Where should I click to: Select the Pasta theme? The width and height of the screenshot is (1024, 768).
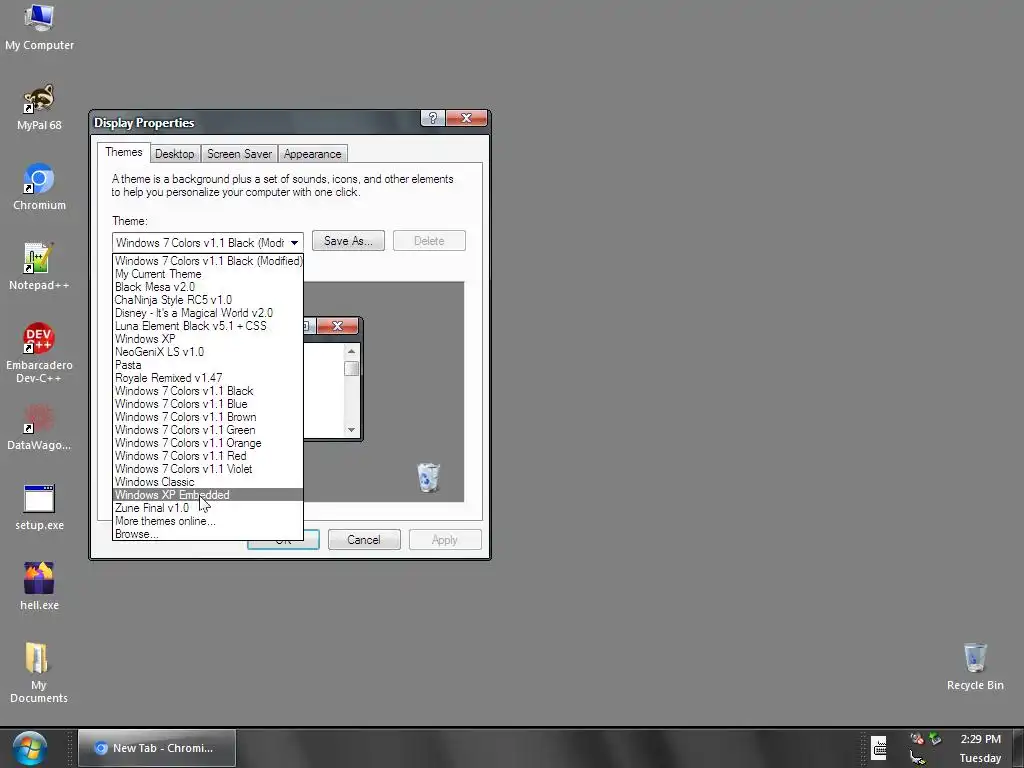[x=208, y=365]
